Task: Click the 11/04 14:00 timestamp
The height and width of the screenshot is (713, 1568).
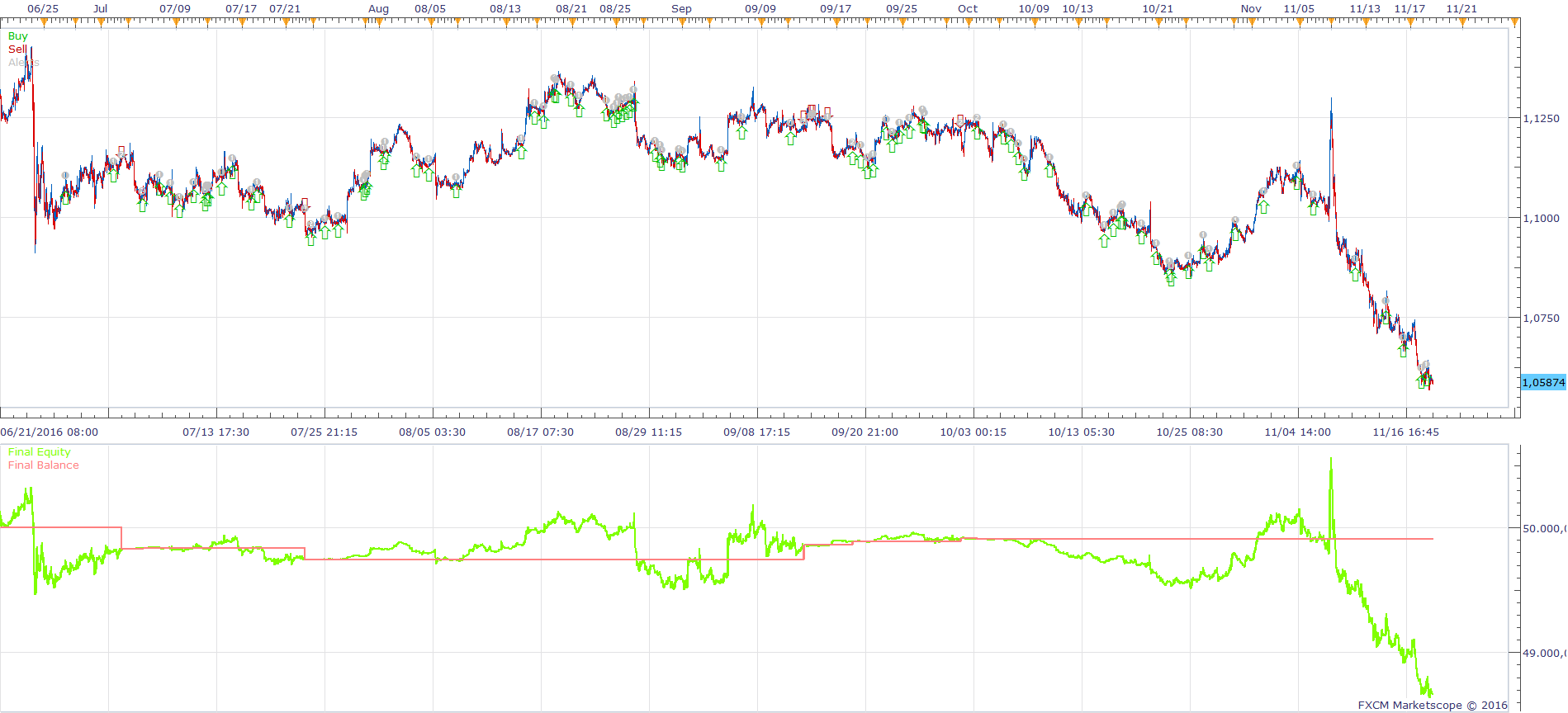Action: pyautogui.click(x=1298, y=432)
